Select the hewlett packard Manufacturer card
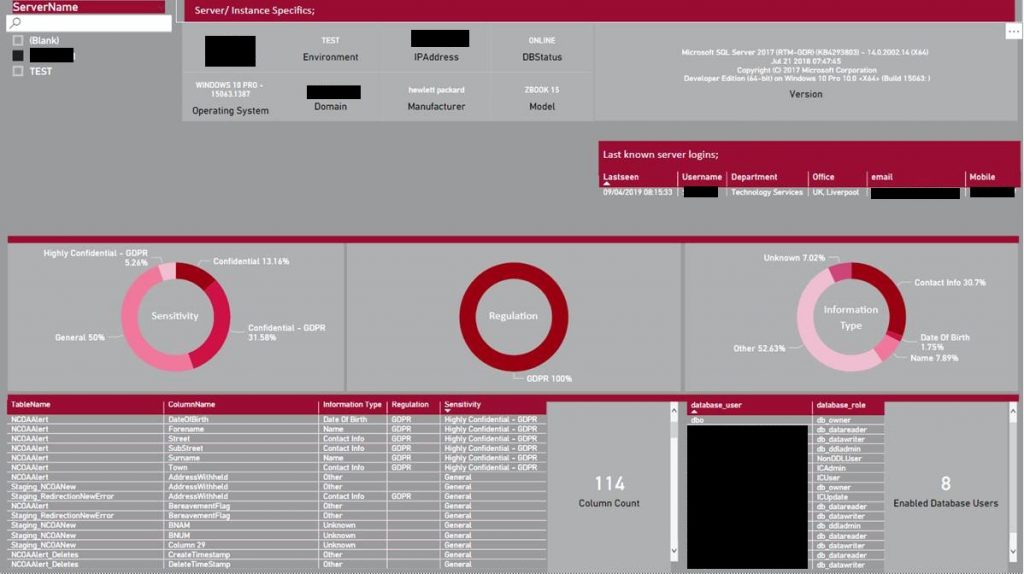Screen dimensions: 1024x574 [x=436, y=98]
